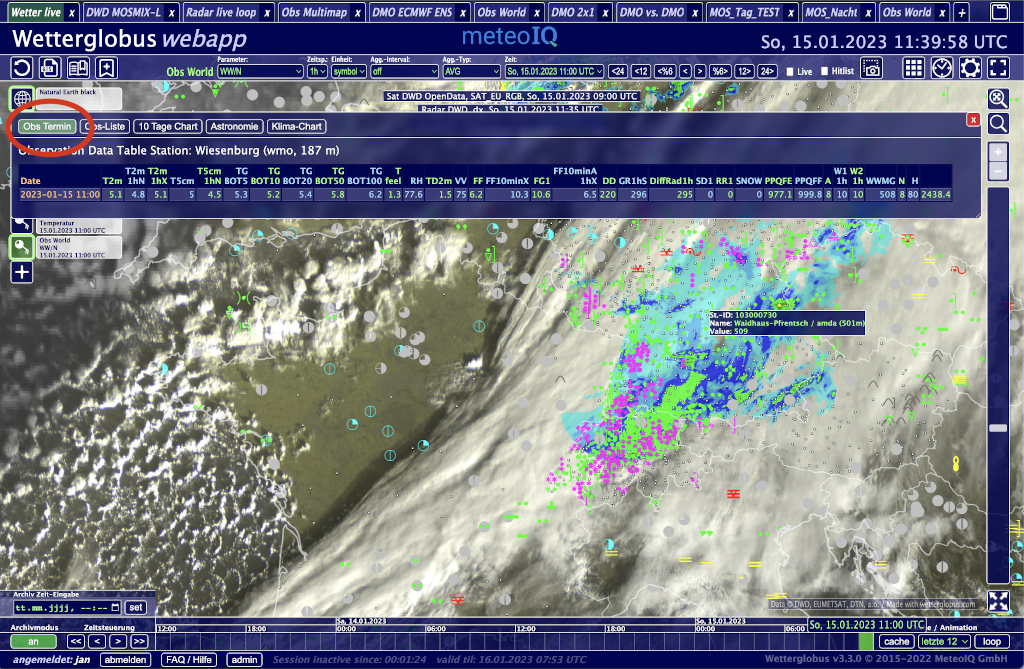Click the FAQ / Hilfe button

pos(189,660)
